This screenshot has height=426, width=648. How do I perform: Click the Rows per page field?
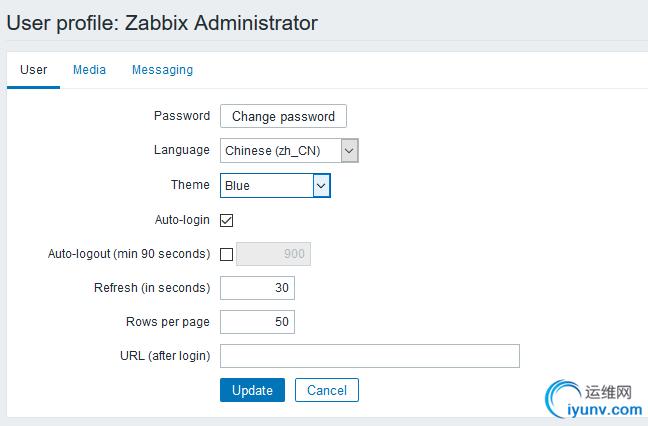pyautogui.click(x=257, y=322)
